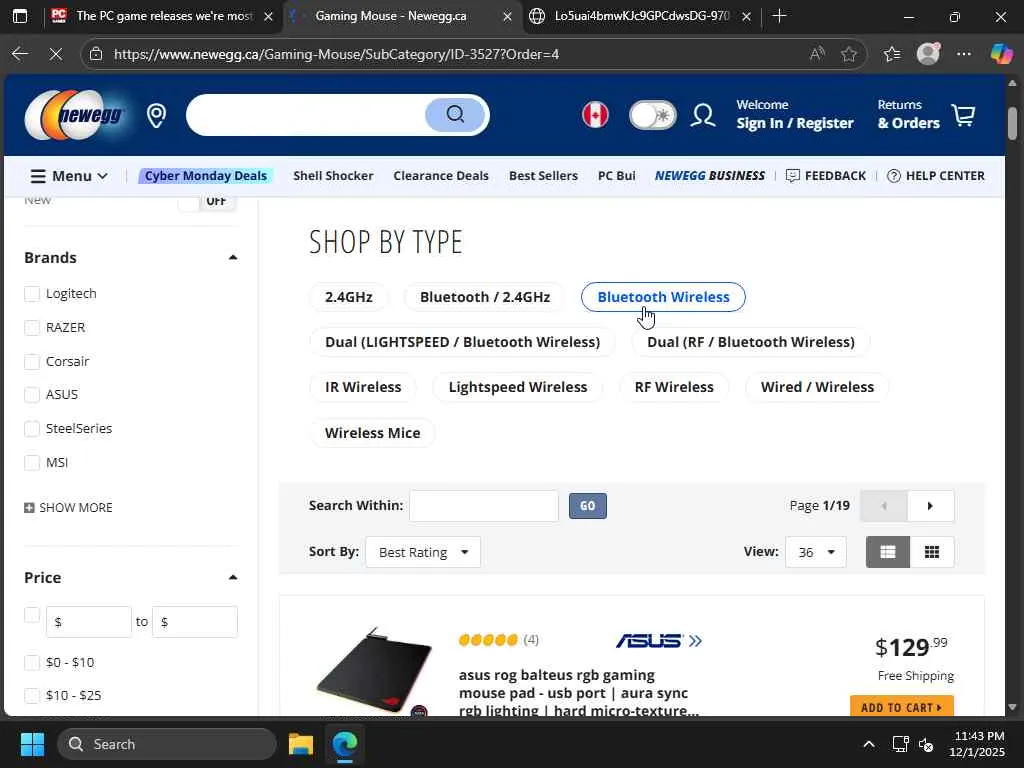The image size is (1024, 768).
Task: Open the store location pin icon
Action: (156, 116)
